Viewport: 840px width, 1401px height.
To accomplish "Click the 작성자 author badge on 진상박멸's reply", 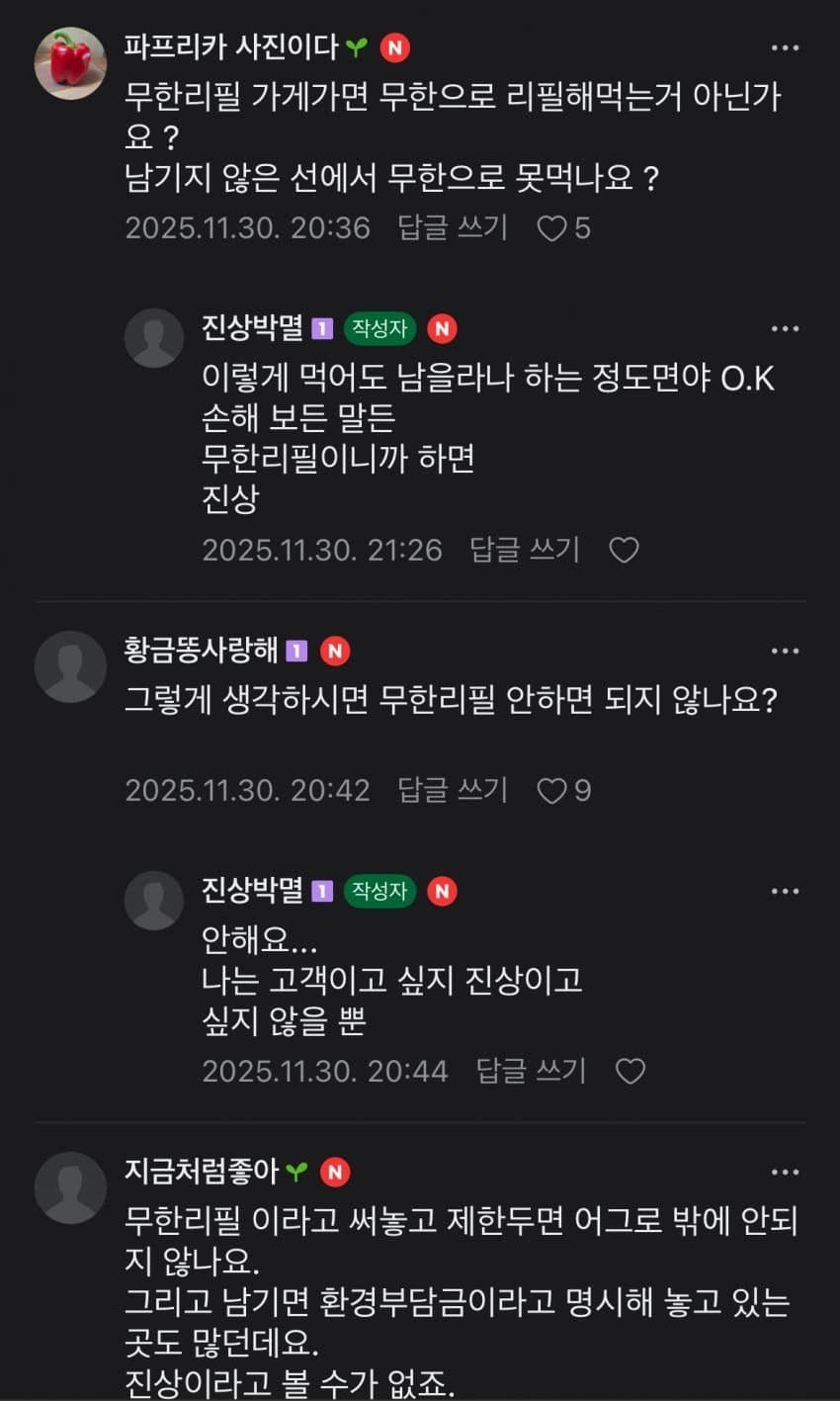I will pos(378,326).
